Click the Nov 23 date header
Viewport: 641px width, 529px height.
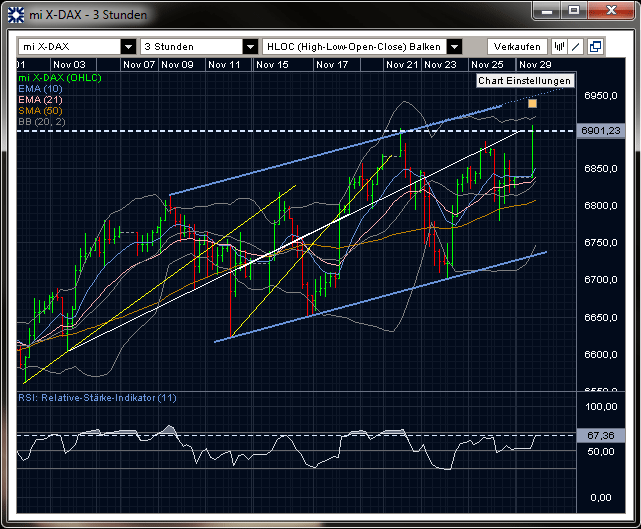click(x=440, y=65)
